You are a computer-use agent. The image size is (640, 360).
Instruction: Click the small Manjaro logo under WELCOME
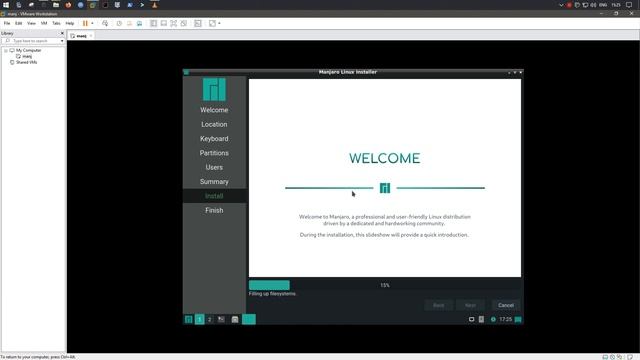[385, 188]
